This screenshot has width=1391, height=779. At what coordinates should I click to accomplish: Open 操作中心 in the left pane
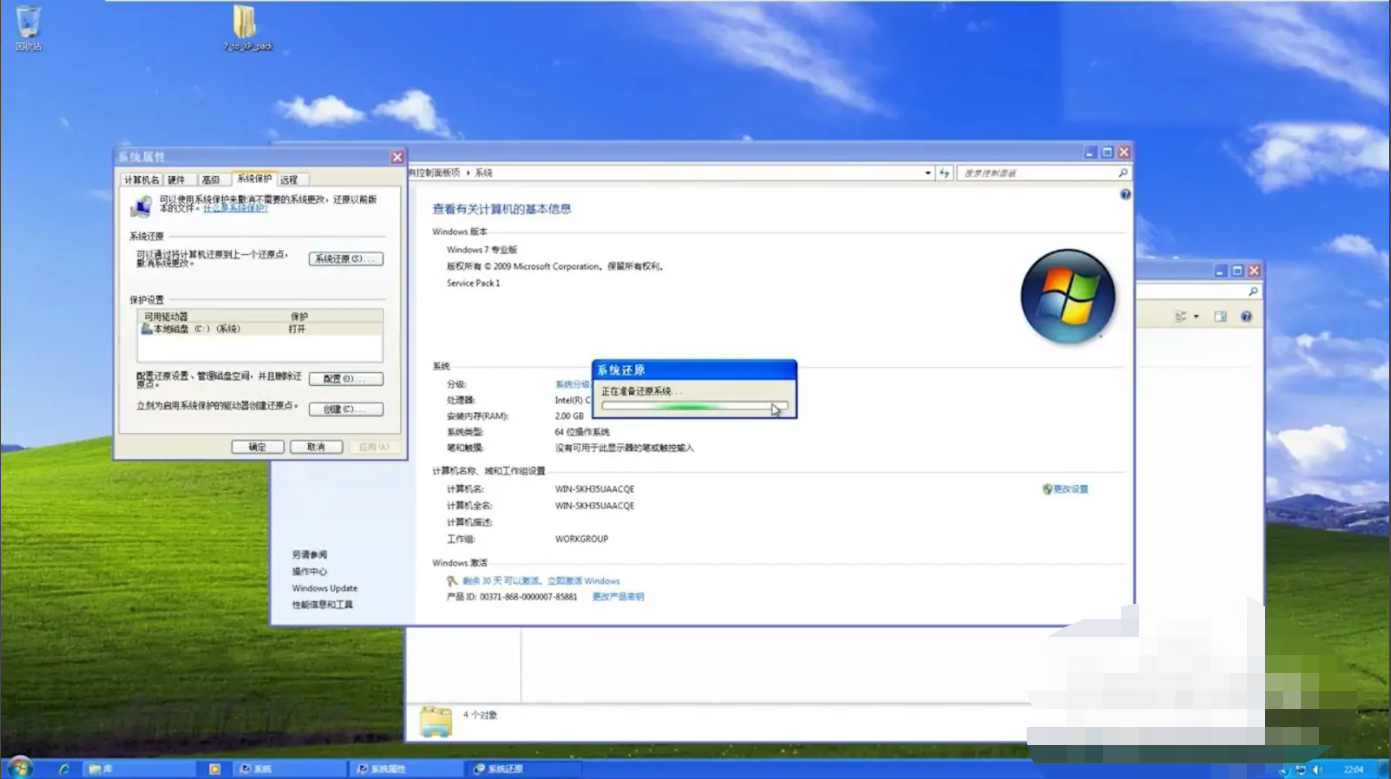[x=310, y=572]
